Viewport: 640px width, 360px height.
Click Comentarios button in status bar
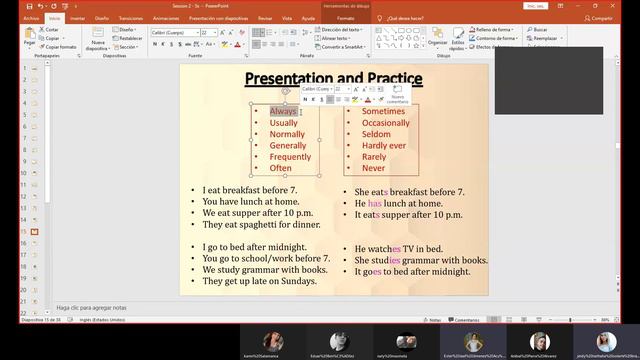pos(464,320)
